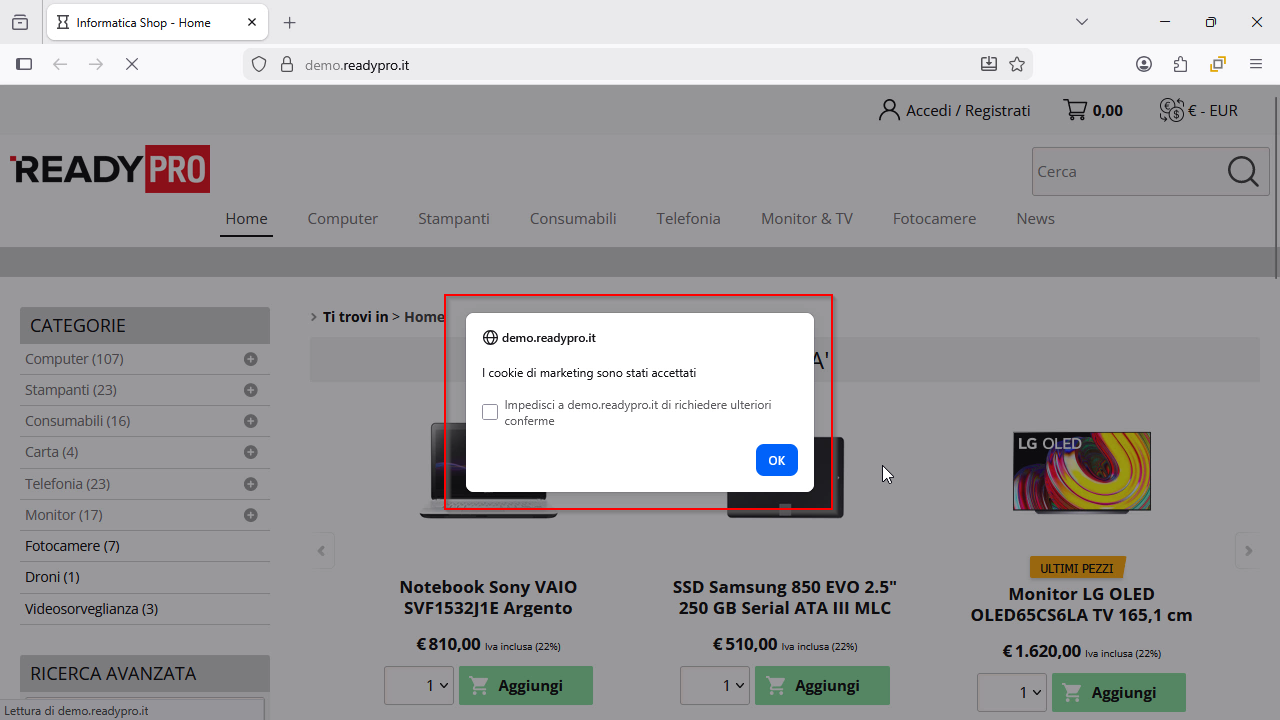Viewport: 1280px width, 720px height.
Task: Open Firefox extensions puzzle icon
Action: point(1181,64)
